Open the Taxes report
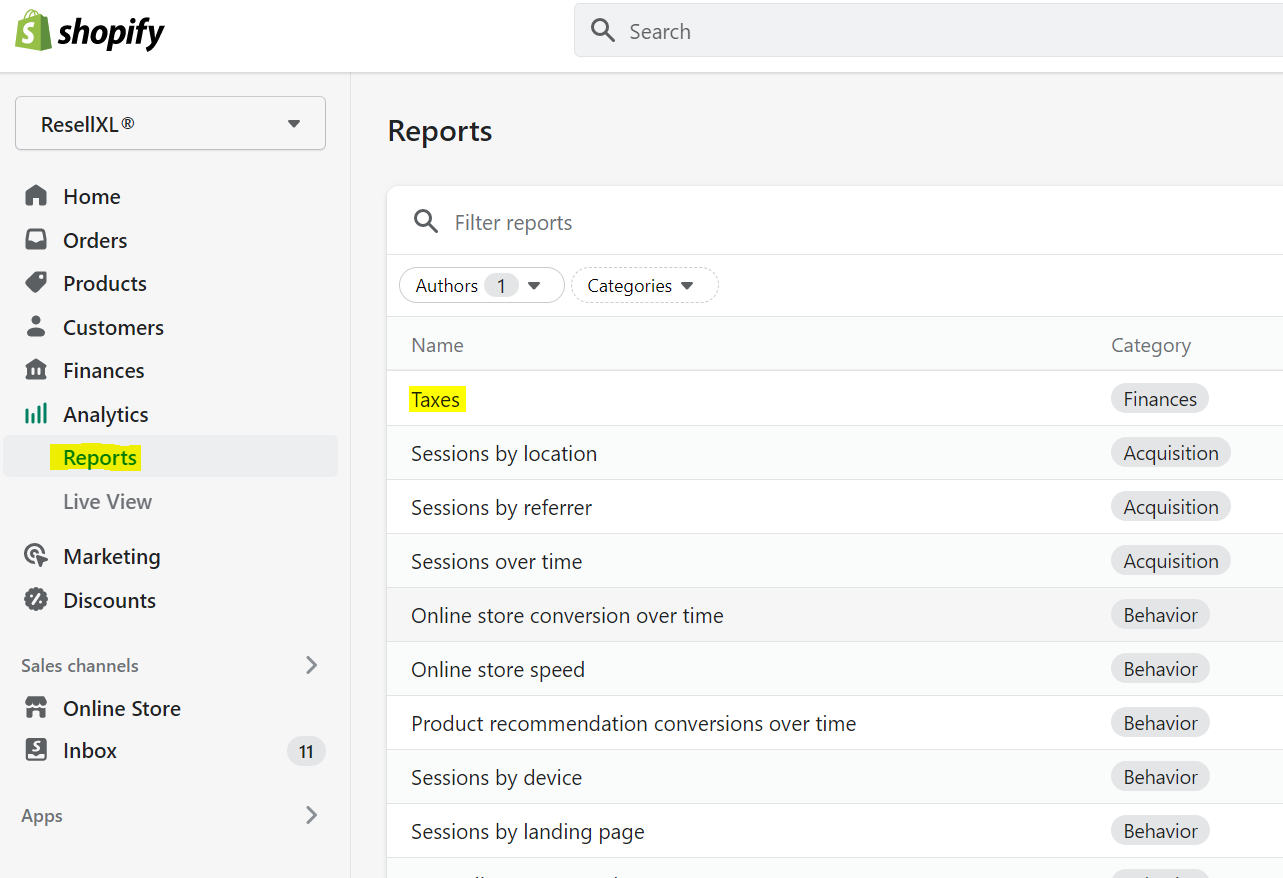This screenshot has height=878, width=1283. tap(436, 399)
